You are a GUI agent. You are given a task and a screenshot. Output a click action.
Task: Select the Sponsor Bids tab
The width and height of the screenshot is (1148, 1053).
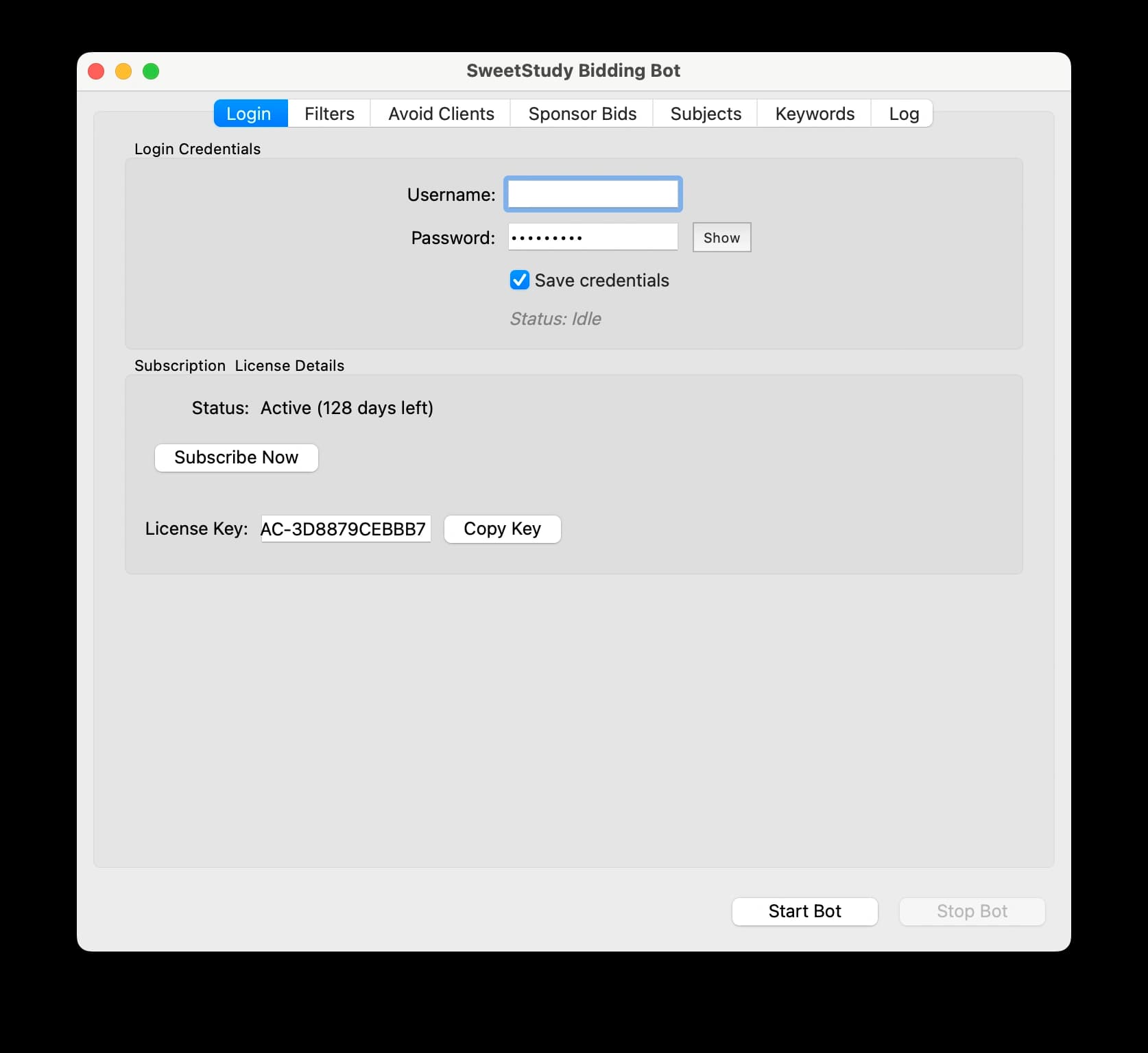[582, 113]
